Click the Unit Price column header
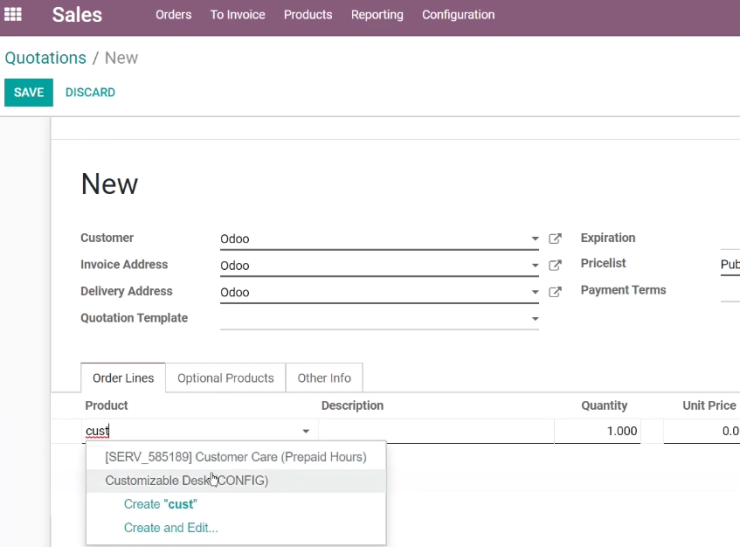The height and width of the screenshot is (547, 740). click(x=709, y=405)
